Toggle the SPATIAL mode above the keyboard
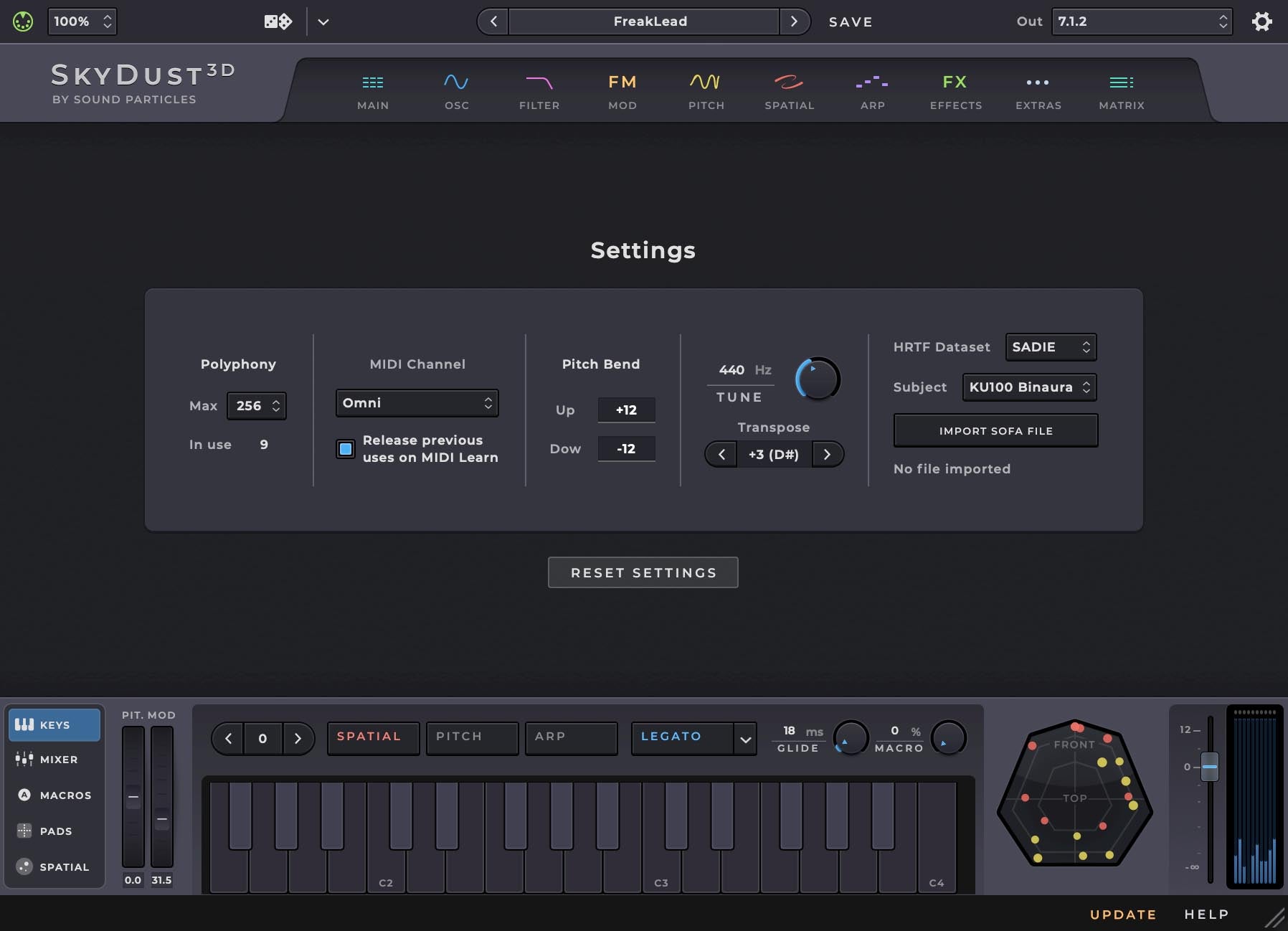Image resolution: width=1288 pixels, height=931 pixels. pos(372,737)
